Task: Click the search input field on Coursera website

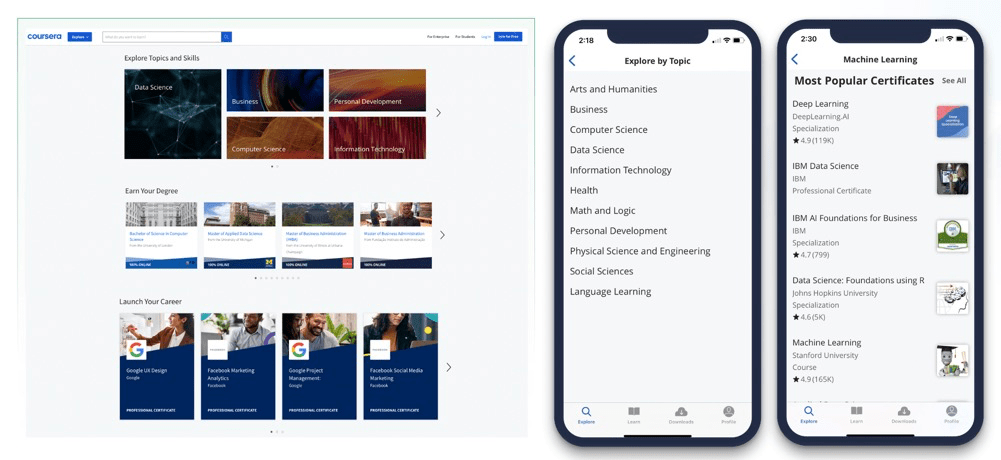Action: 162,37
